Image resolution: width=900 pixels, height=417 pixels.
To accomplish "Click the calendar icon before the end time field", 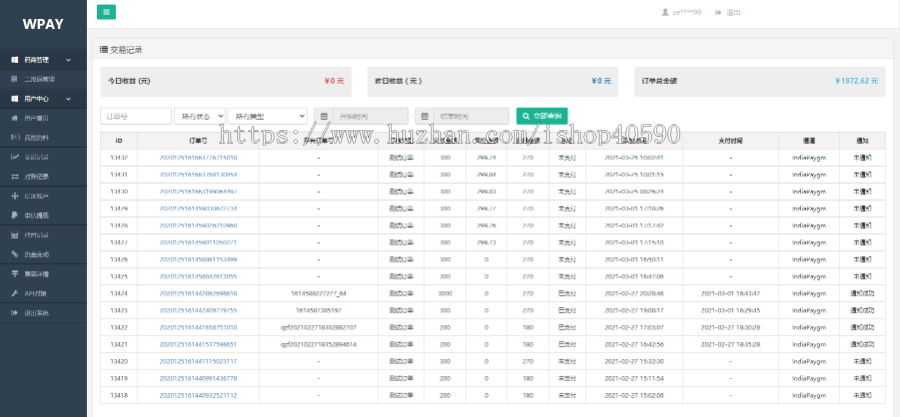I will (424, 116).
